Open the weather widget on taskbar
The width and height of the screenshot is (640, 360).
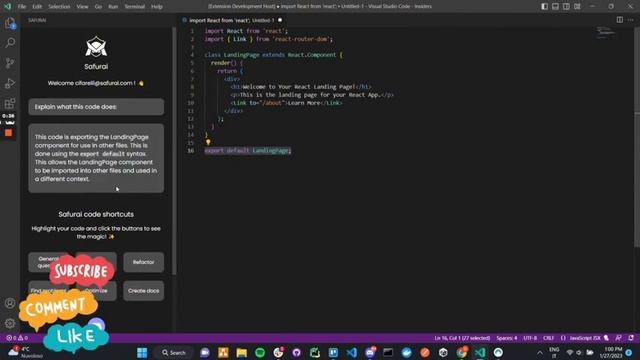click(x=25, y=352)
